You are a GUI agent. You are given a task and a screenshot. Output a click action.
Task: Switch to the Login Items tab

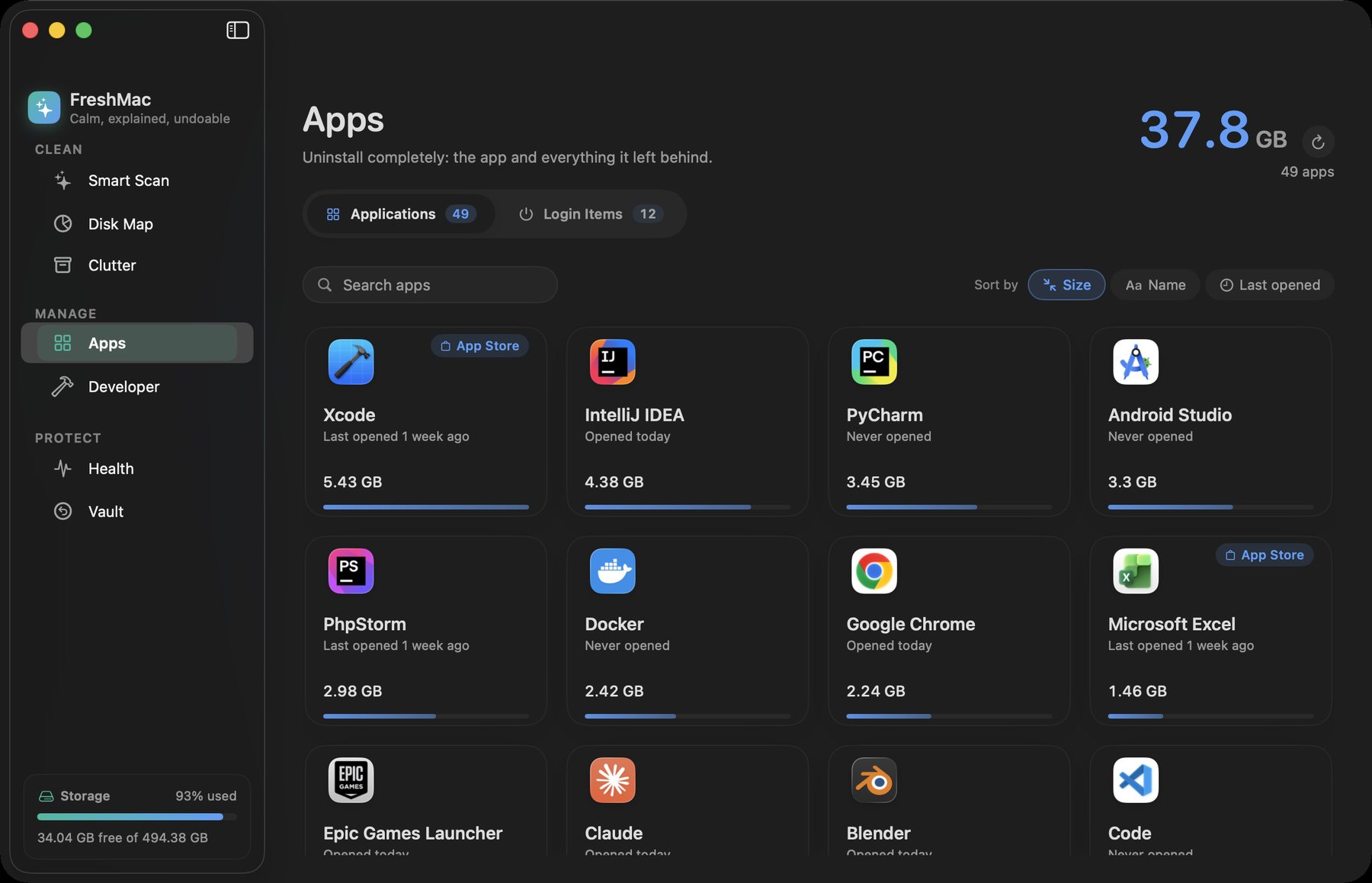point(590,214)
